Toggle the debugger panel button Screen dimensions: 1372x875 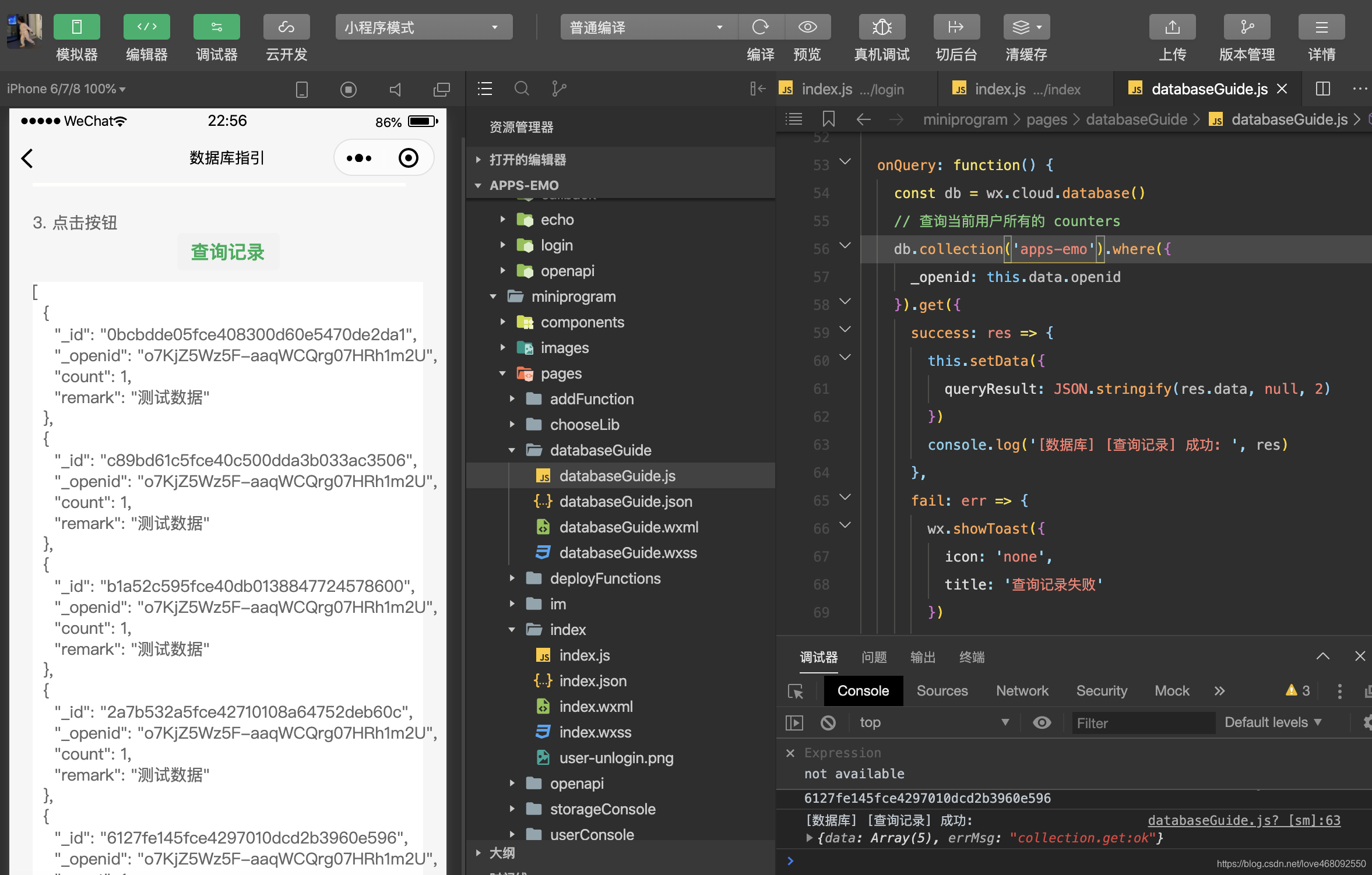[216, 27]
